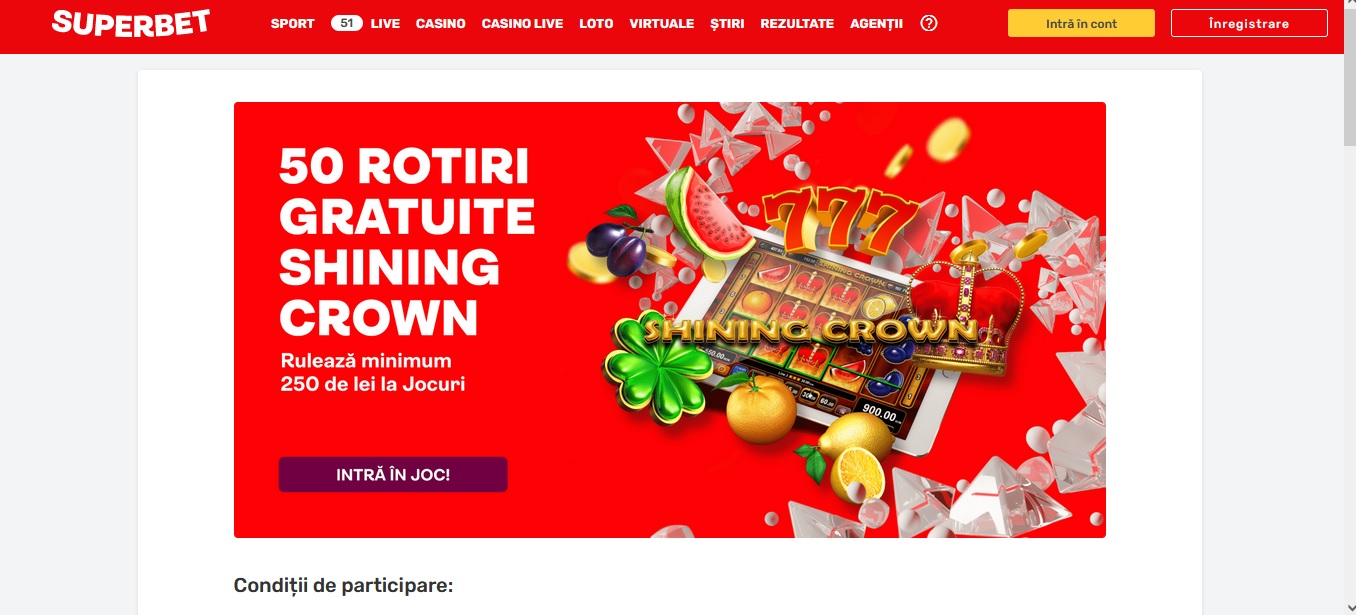Open the AGENȚII page
This screenshot has width=1357, height=615.
876,23
